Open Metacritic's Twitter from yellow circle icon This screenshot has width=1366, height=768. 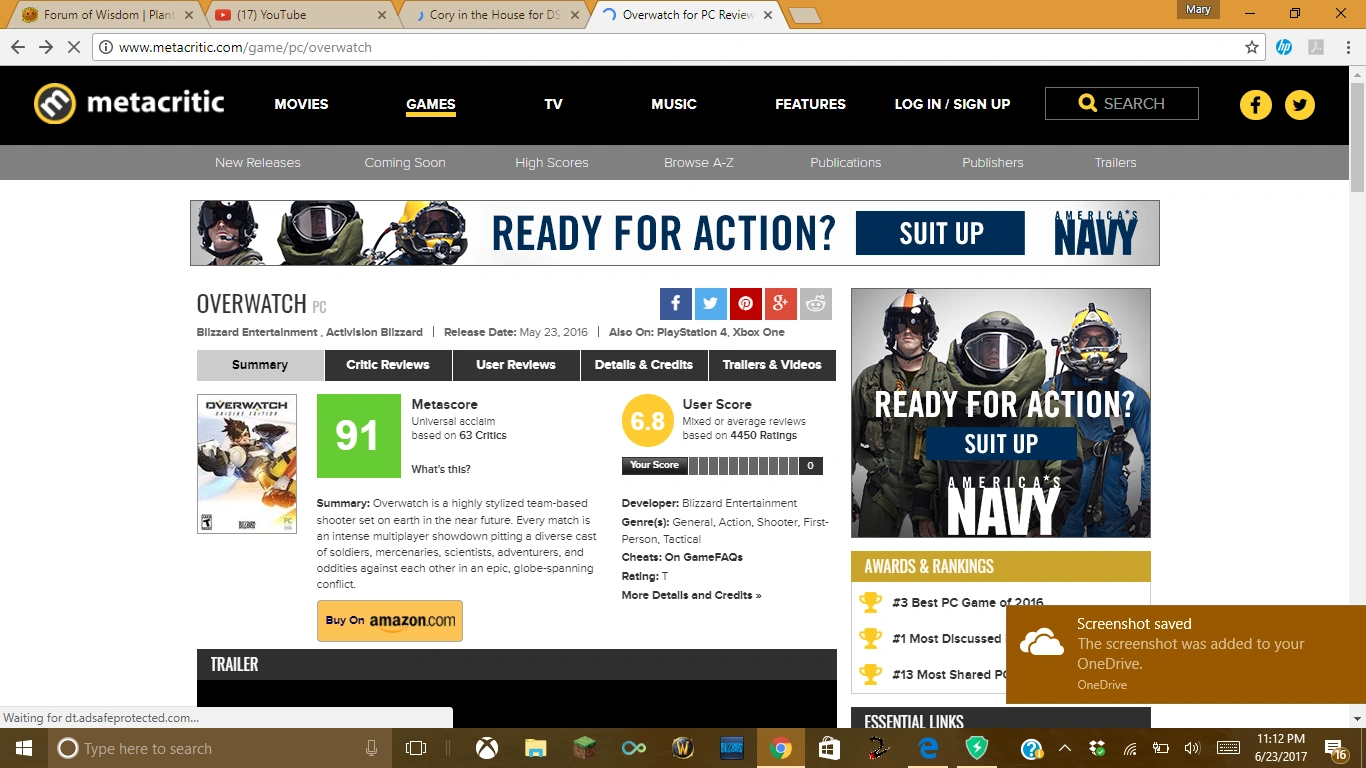[x=1299, y=105]
